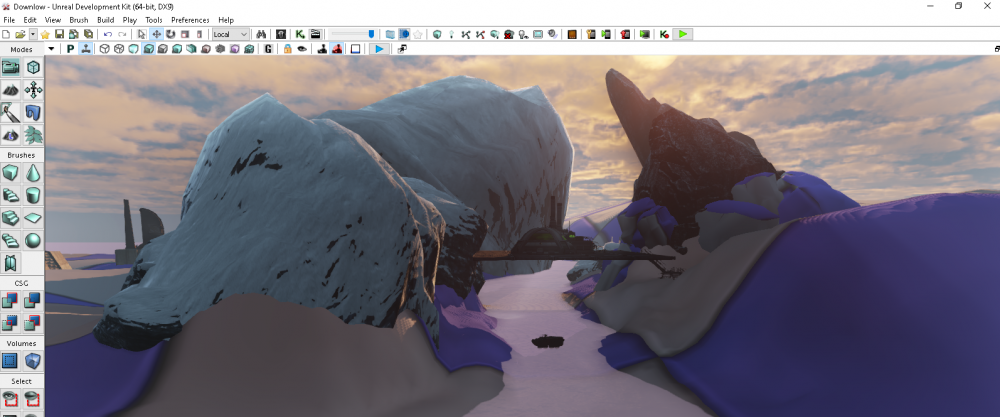
Task: Choose the Texture alignment mode icon
Action: point(33,90)
